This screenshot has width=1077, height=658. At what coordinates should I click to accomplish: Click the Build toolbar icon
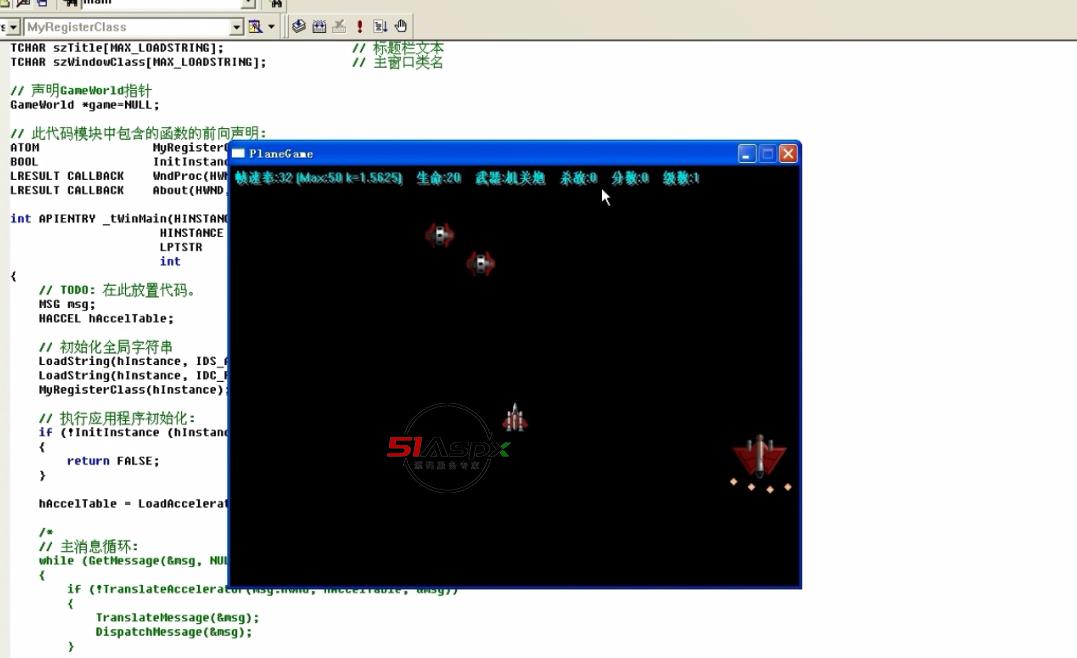click(x=319, y=26)
